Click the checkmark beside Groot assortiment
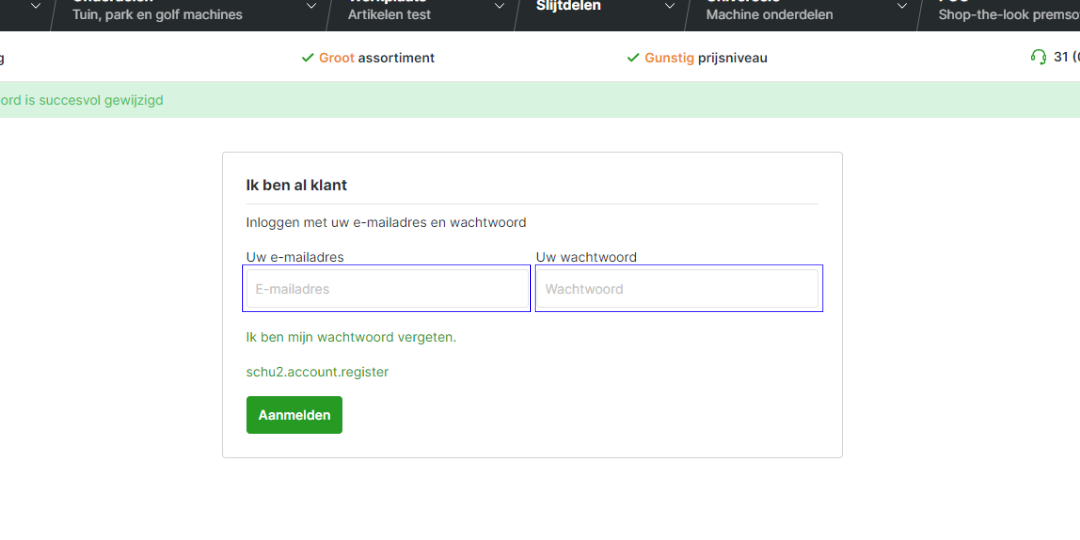1080x540 pixels. click(308, 58)
